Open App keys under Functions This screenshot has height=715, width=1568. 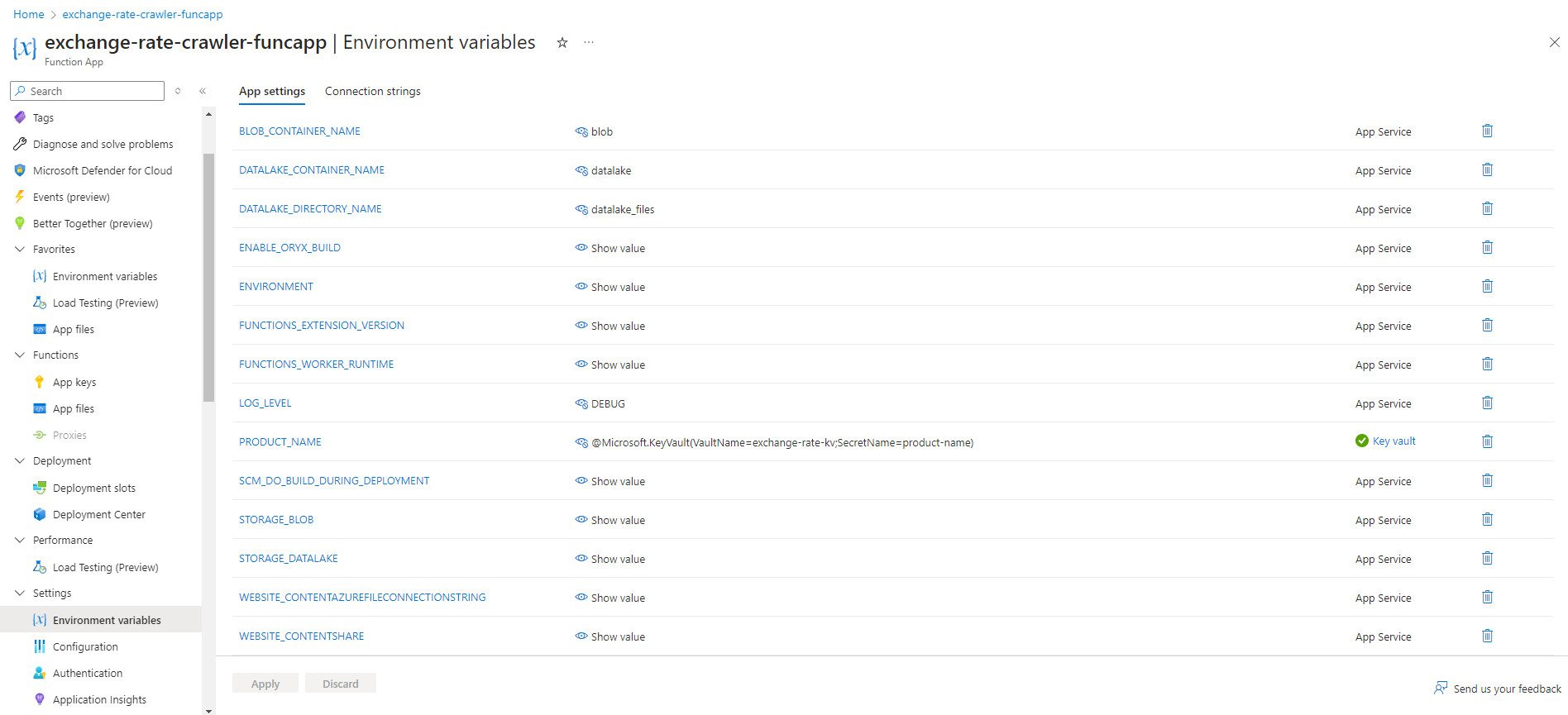tap(74, 382)
